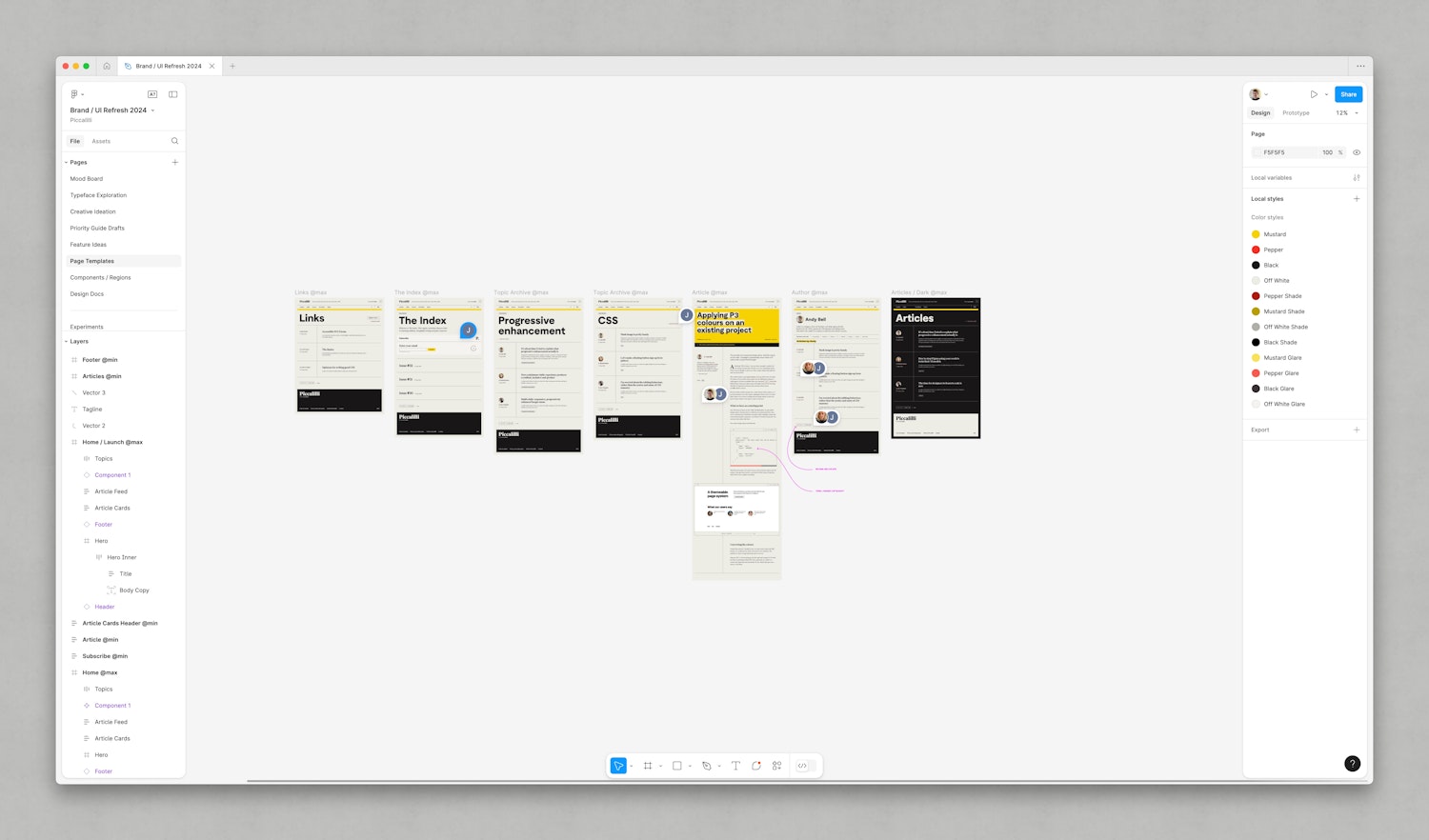
Task: Open the 12% zoom level dropdown
Action: pos(1347,113)
